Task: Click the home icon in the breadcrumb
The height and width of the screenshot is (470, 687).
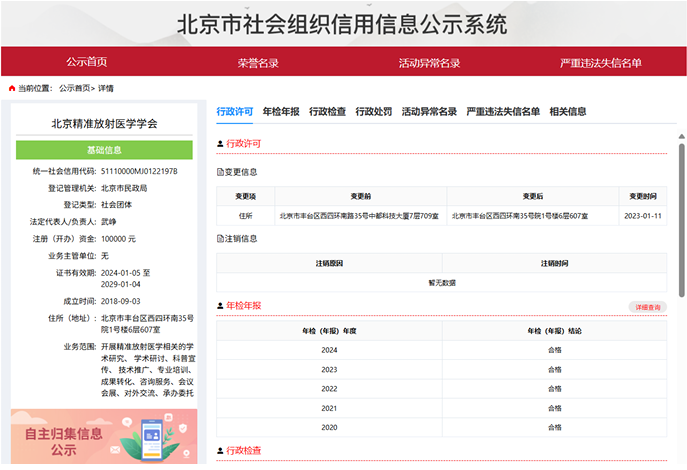Action: point(12,88)
